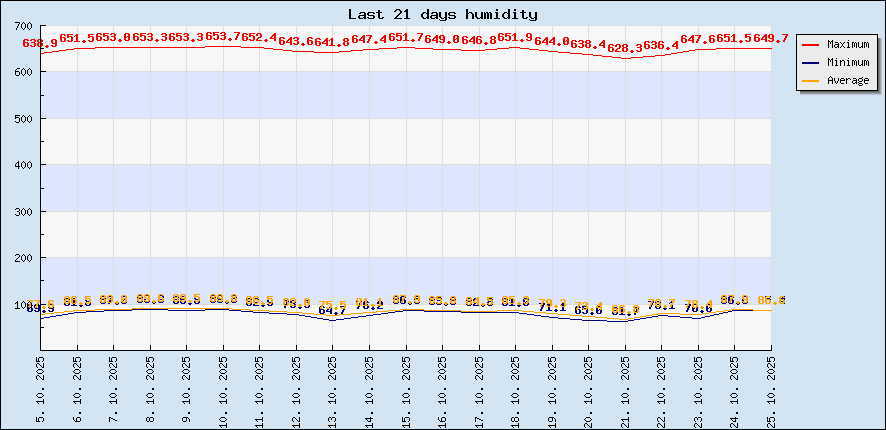
Task: Select the Maximum legend label
Action: [848, 45]
